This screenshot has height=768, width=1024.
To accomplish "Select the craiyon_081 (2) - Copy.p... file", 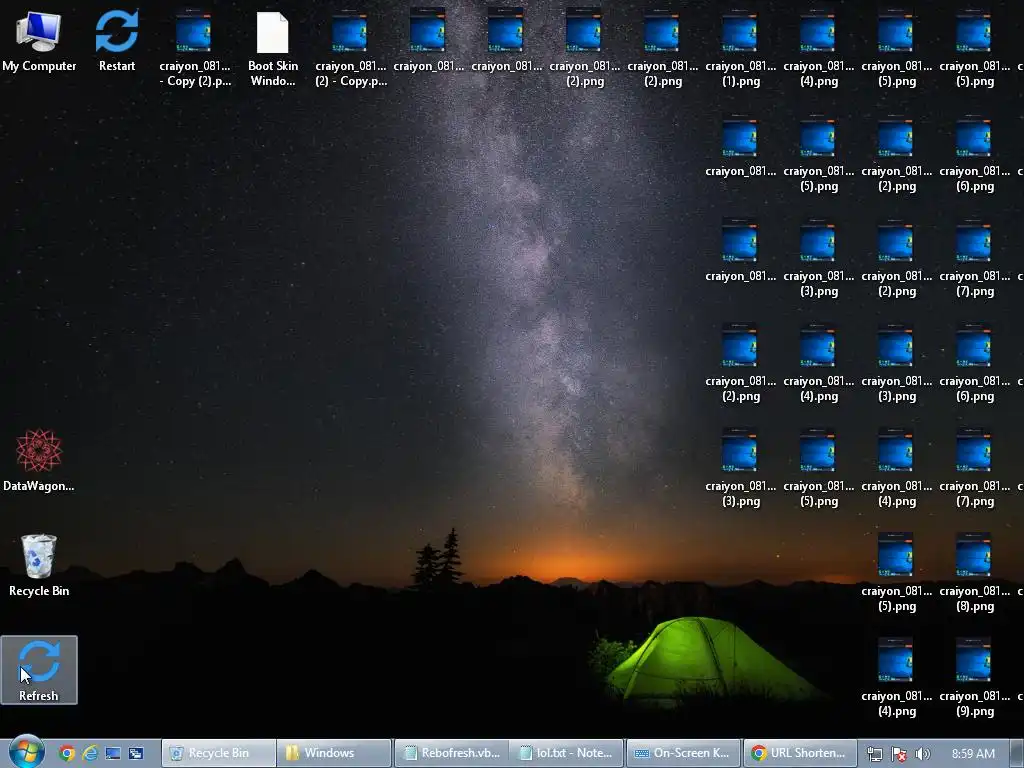I will click(x=351, y=49).
